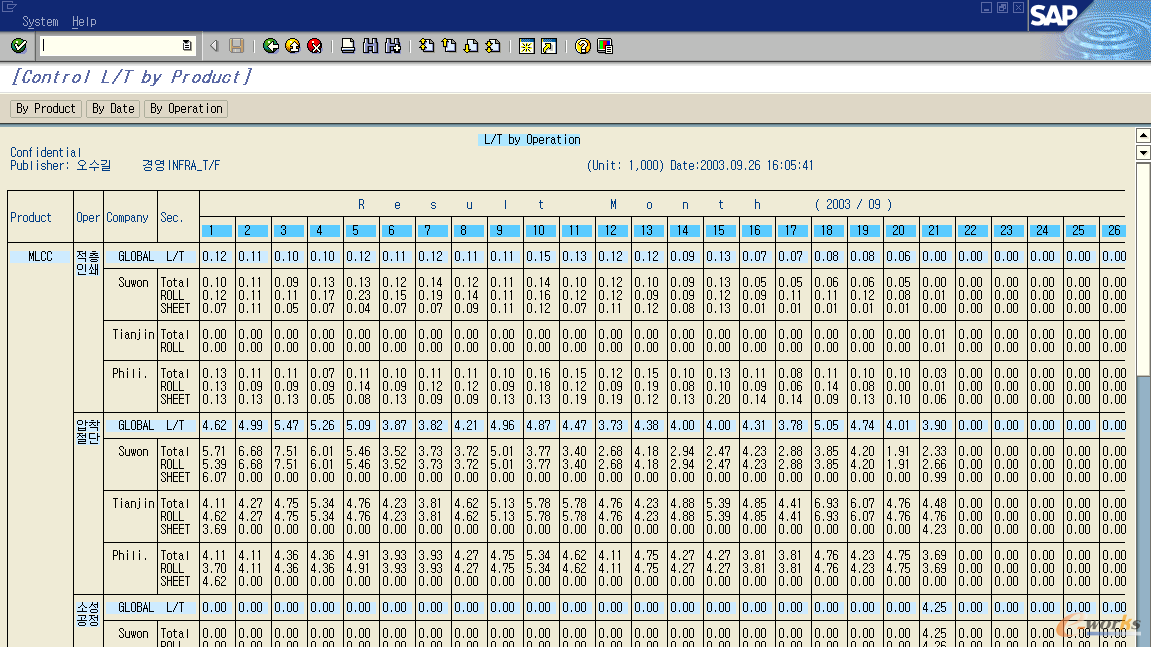
Task: Open the Help menu
Action: pyautogui.click(x=84, y=21)
